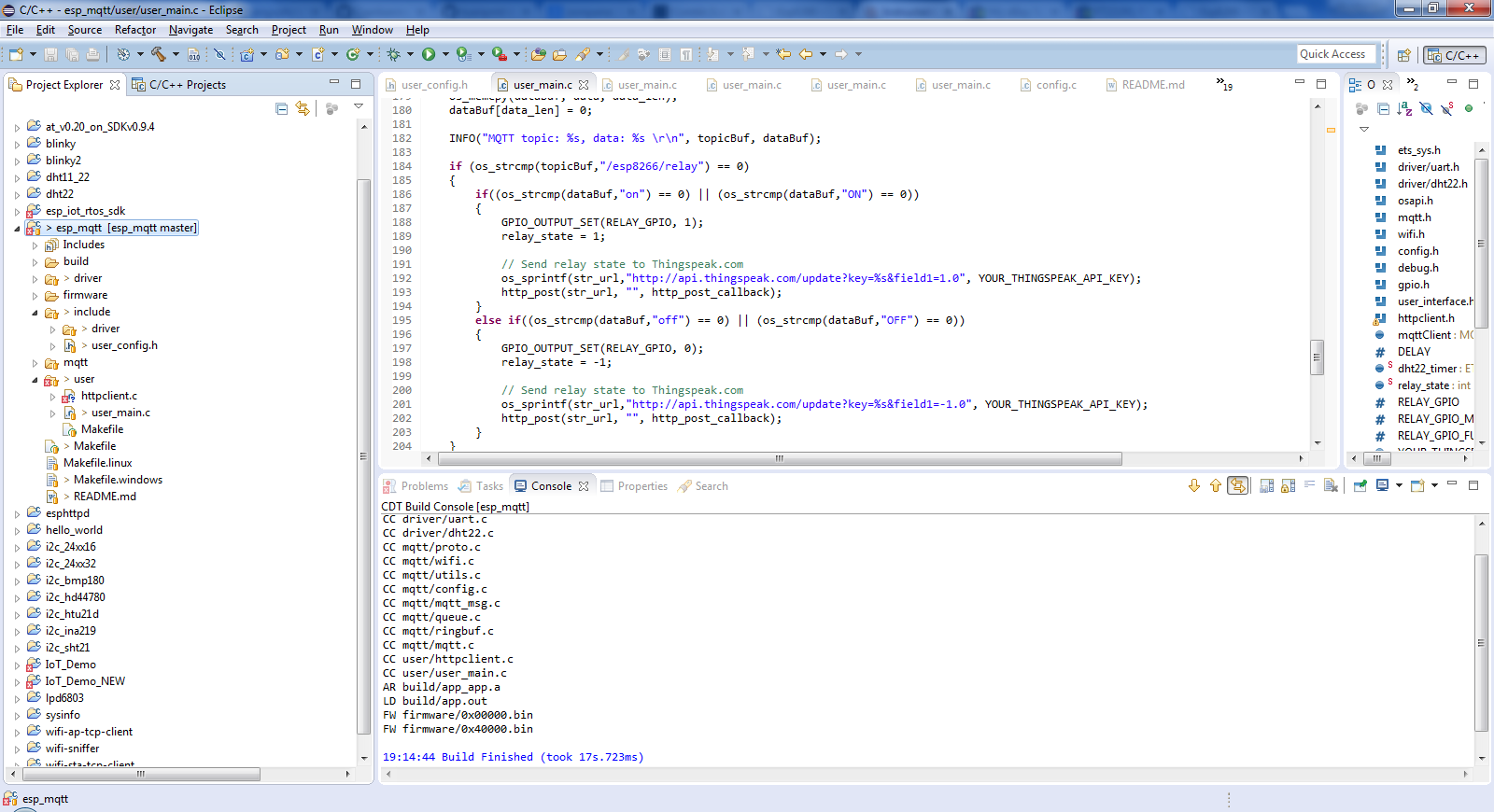Open the Run button dropdown arrow
This screenshot has width=1494, height=812.
point(445,54)
